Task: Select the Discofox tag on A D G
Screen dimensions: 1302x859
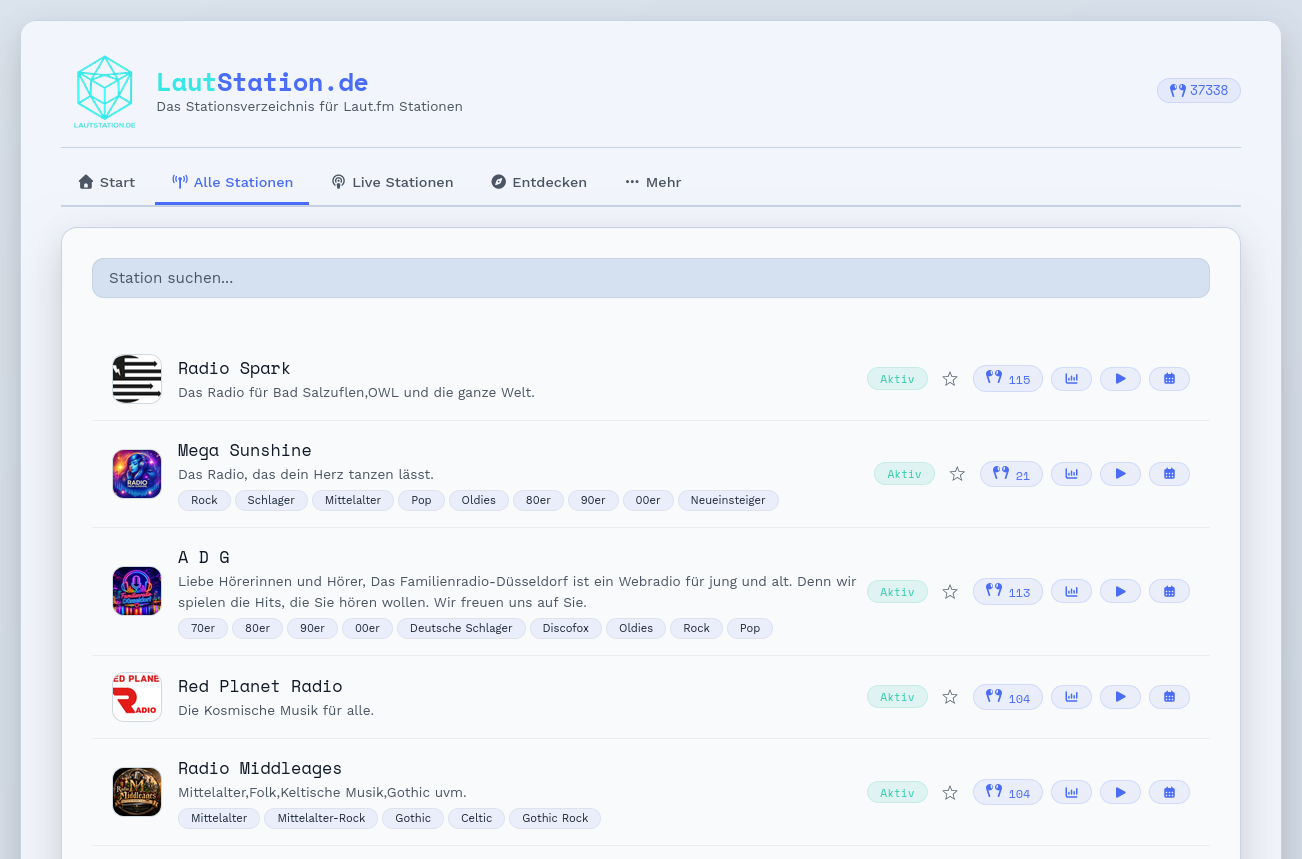Action: pos(566,628)
